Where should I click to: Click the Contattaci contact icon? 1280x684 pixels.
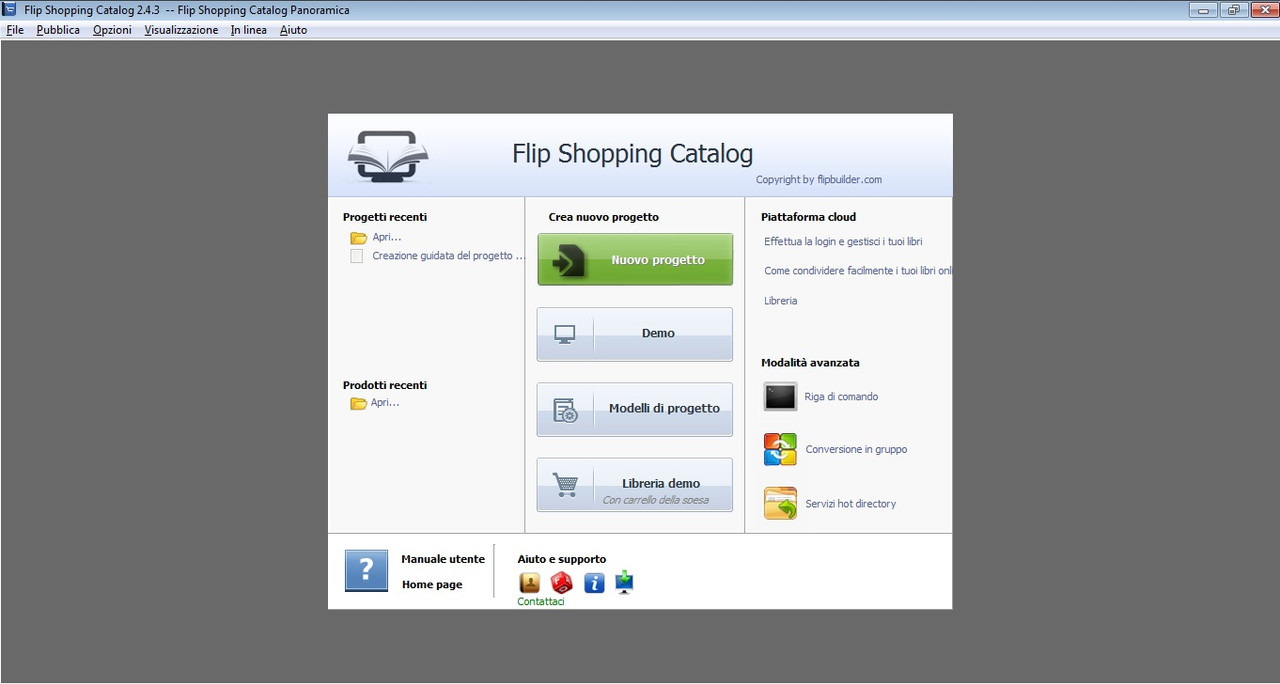tap(529, 583)
